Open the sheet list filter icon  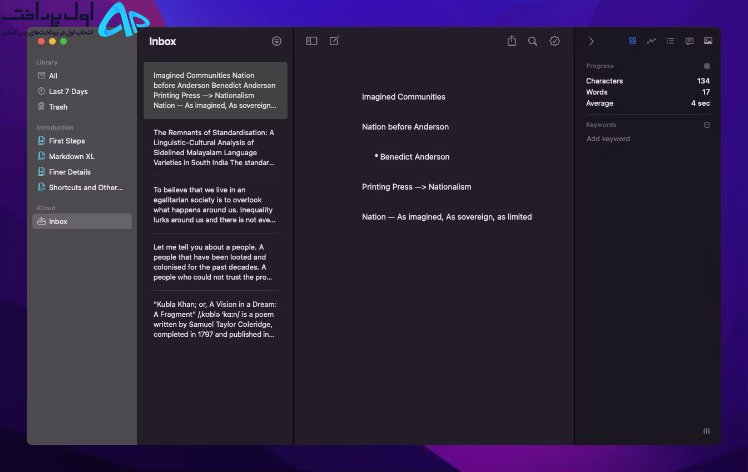(x=276, y=41)
